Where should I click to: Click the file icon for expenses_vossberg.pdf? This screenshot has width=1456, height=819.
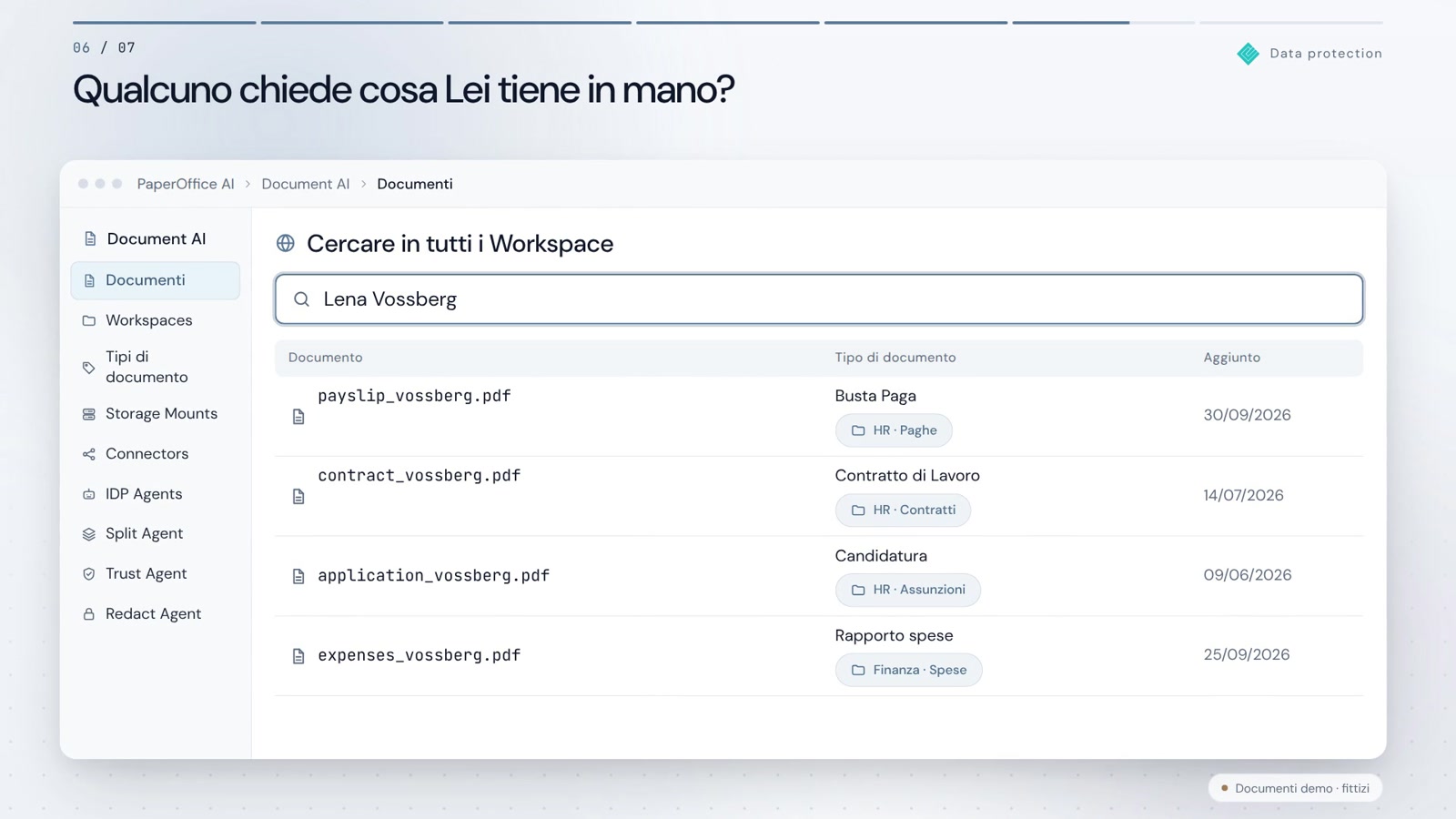[298, 656]
